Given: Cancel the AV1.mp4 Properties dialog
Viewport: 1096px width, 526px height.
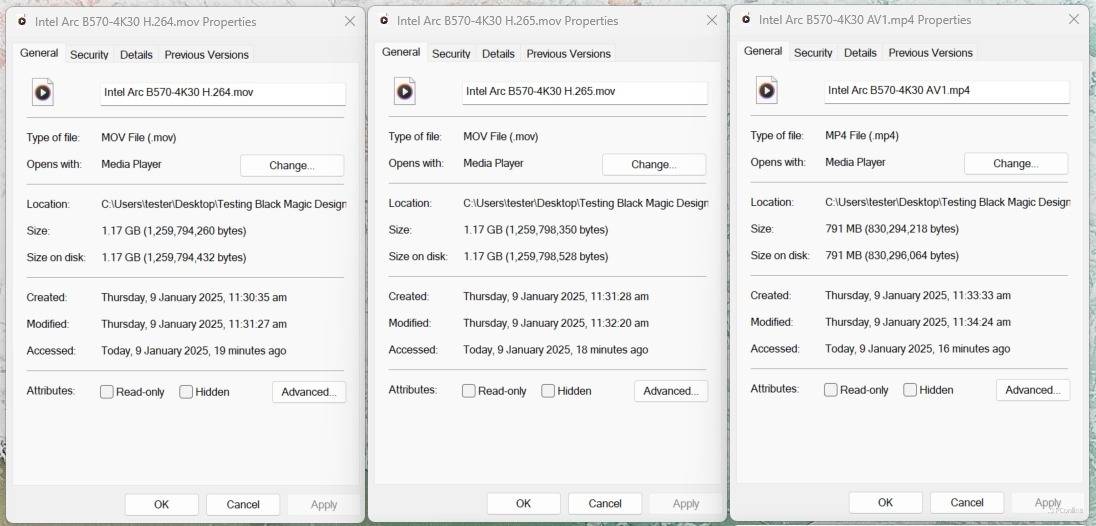Looking at the screenshot, I should pos(967,502).
